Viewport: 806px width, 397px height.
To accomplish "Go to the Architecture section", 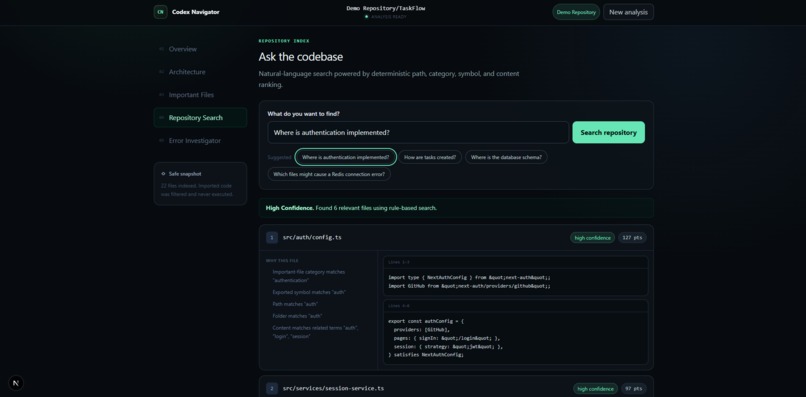I will [200, 72].
